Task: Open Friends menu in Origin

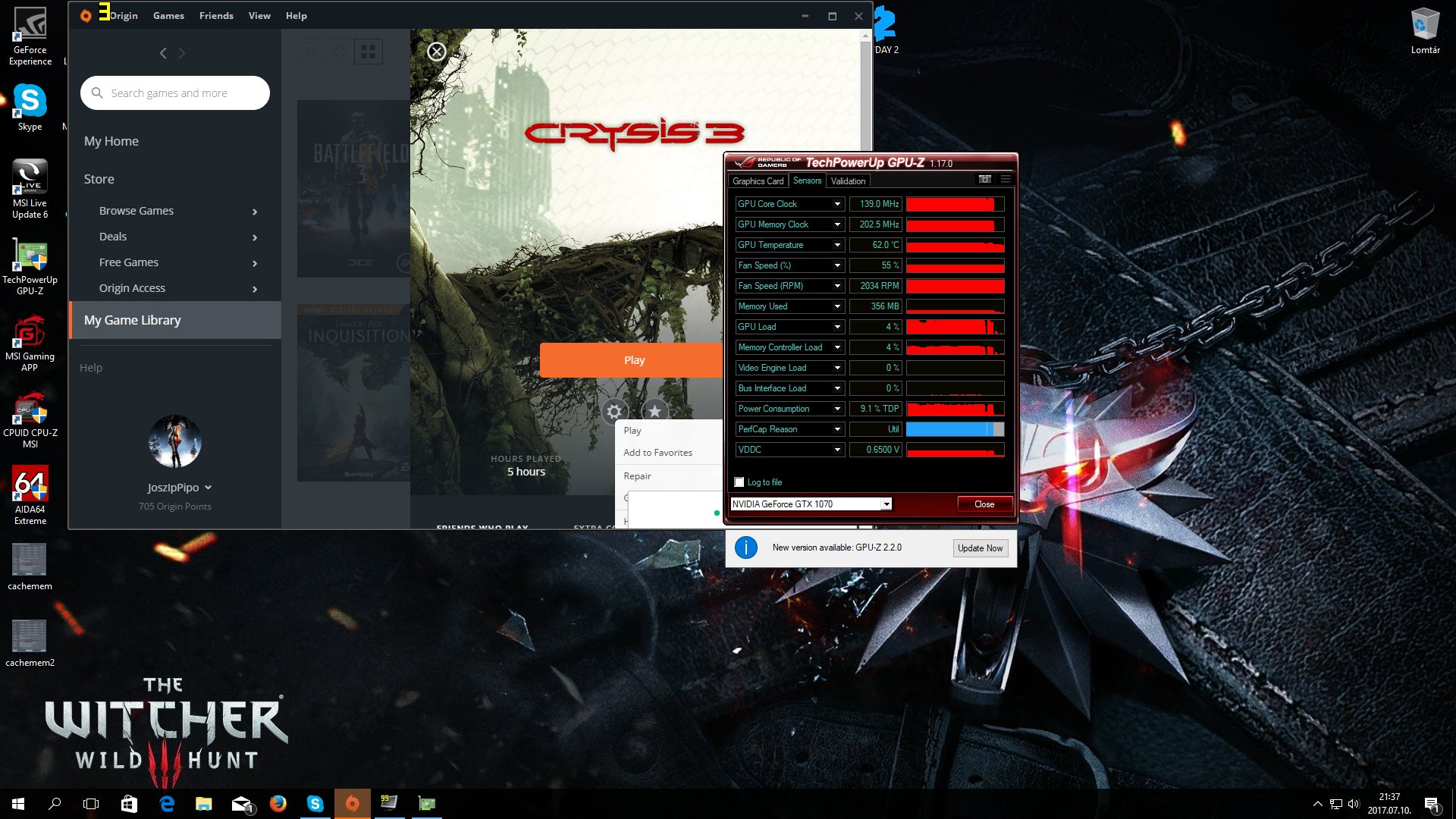Action: pos(216,16)
